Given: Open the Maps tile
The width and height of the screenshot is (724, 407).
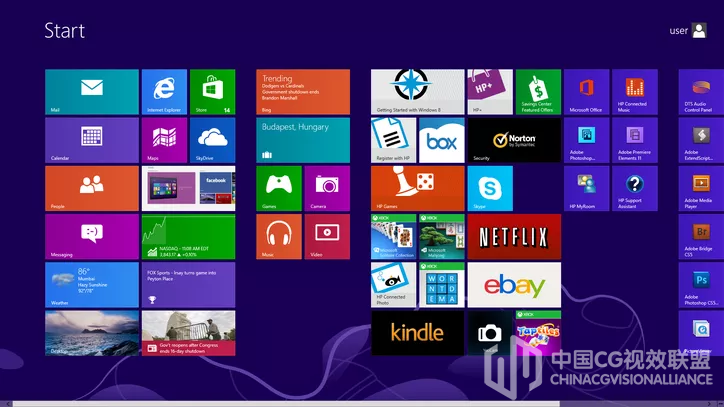Looking at the screenshot, I should point(164,140).
